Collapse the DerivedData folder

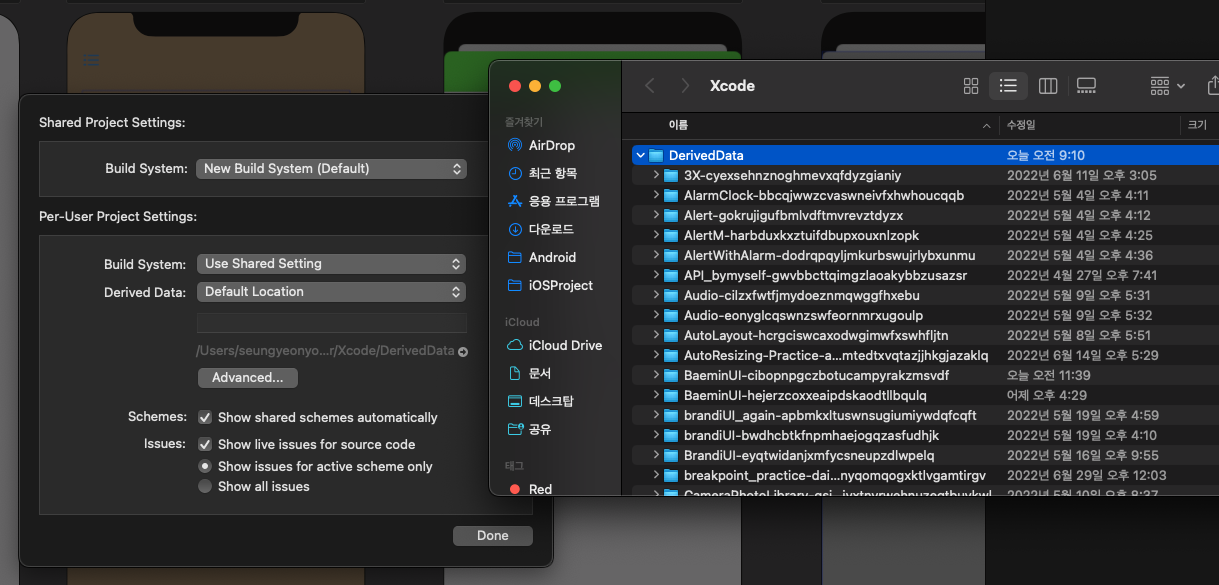(x=640, y=156)
